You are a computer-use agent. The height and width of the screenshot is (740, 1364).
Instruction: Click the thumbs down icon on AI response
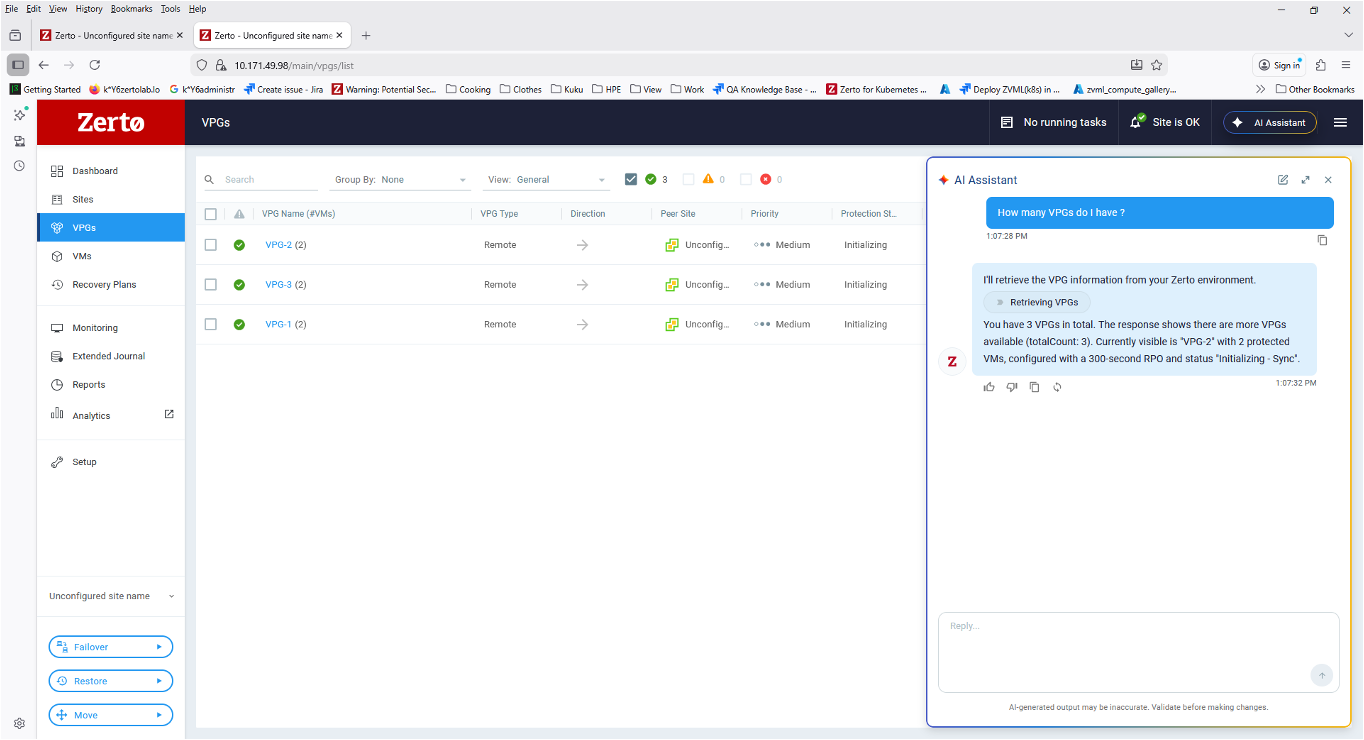click(x=1012, y=387)
